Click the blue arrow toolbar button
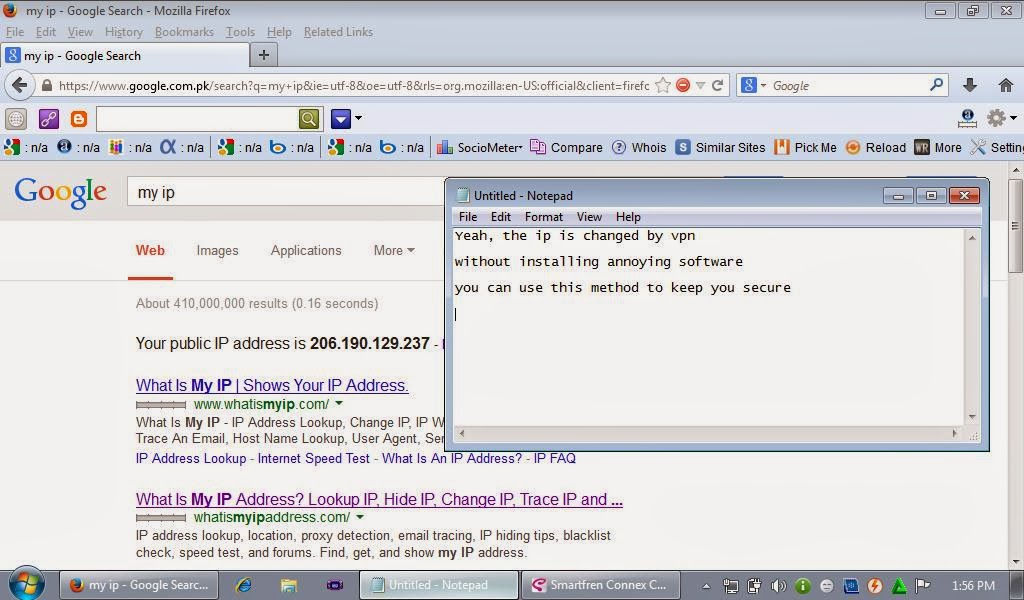 (341, 119)
